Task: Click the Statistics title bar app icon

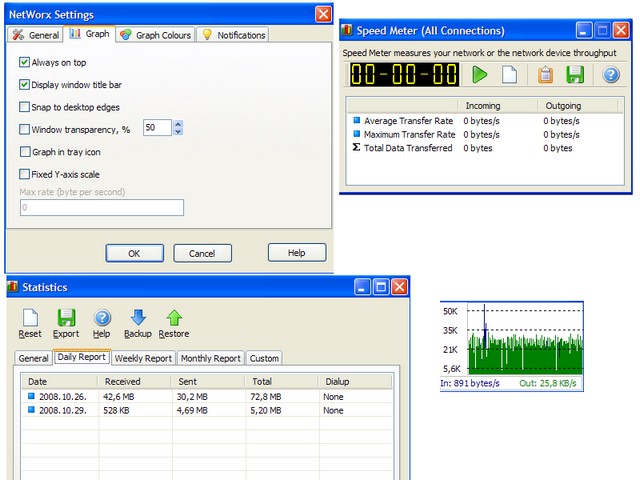Action: pyautogui.click(x=13, y=287)
